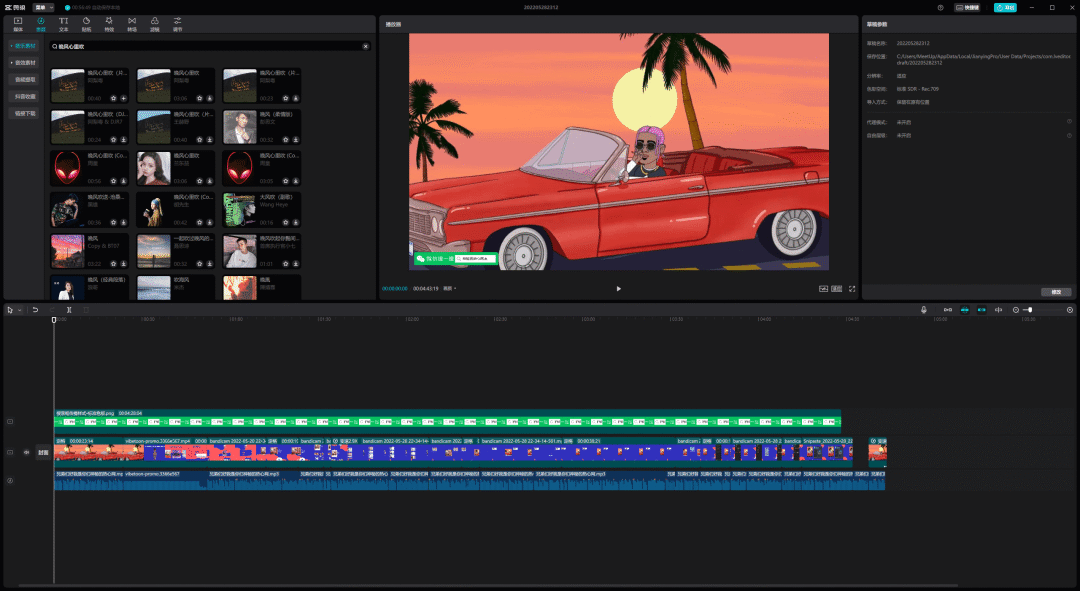Download the 03:06 song in first row

click(x=209, y=98)
